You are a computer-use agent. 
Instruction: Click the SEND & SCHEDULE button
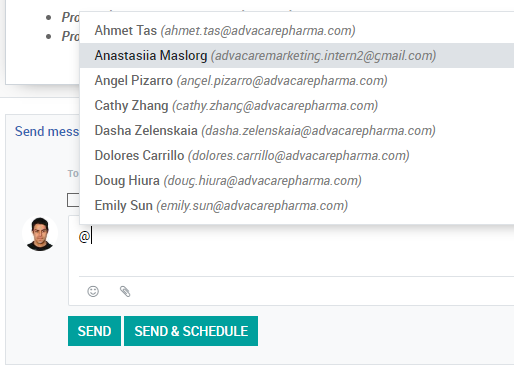pos(191,331)
